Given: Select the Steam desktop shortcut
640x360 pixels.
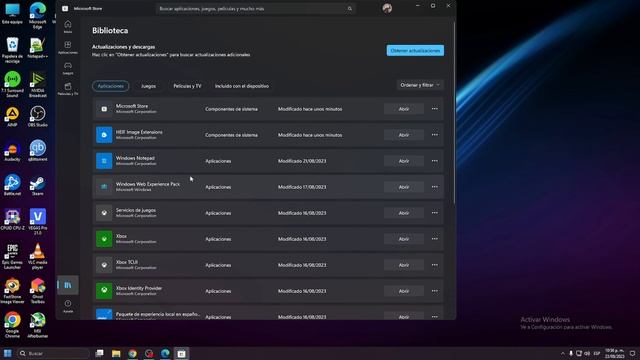Looking at the screenshot, I should (x=38, y=186).
